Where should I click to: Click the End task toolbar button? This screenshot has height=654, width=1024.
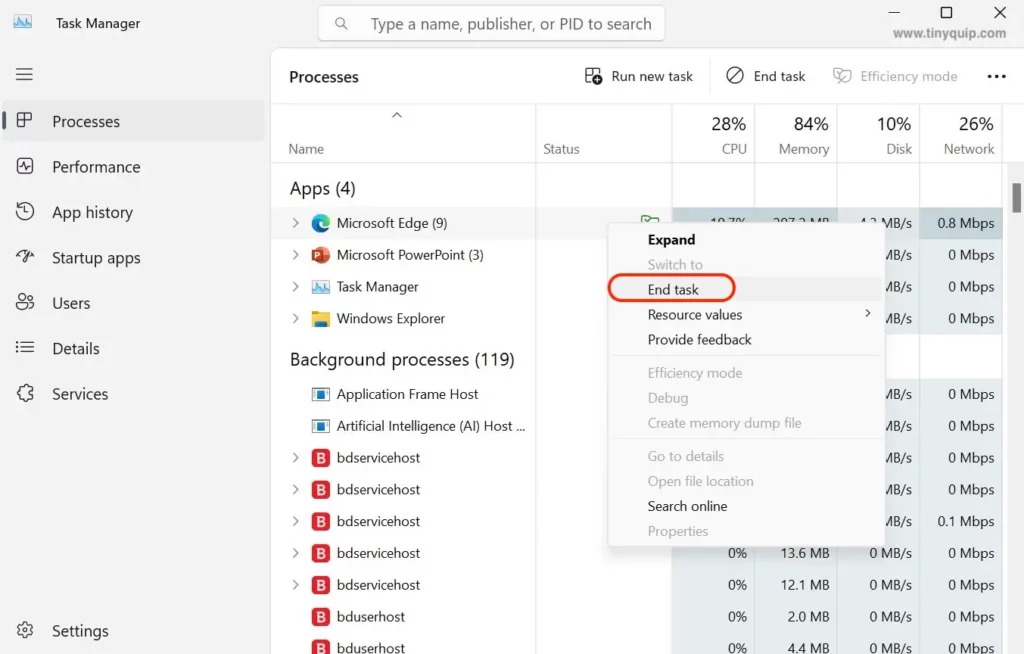pyautogui.click(x=765, y=75)
